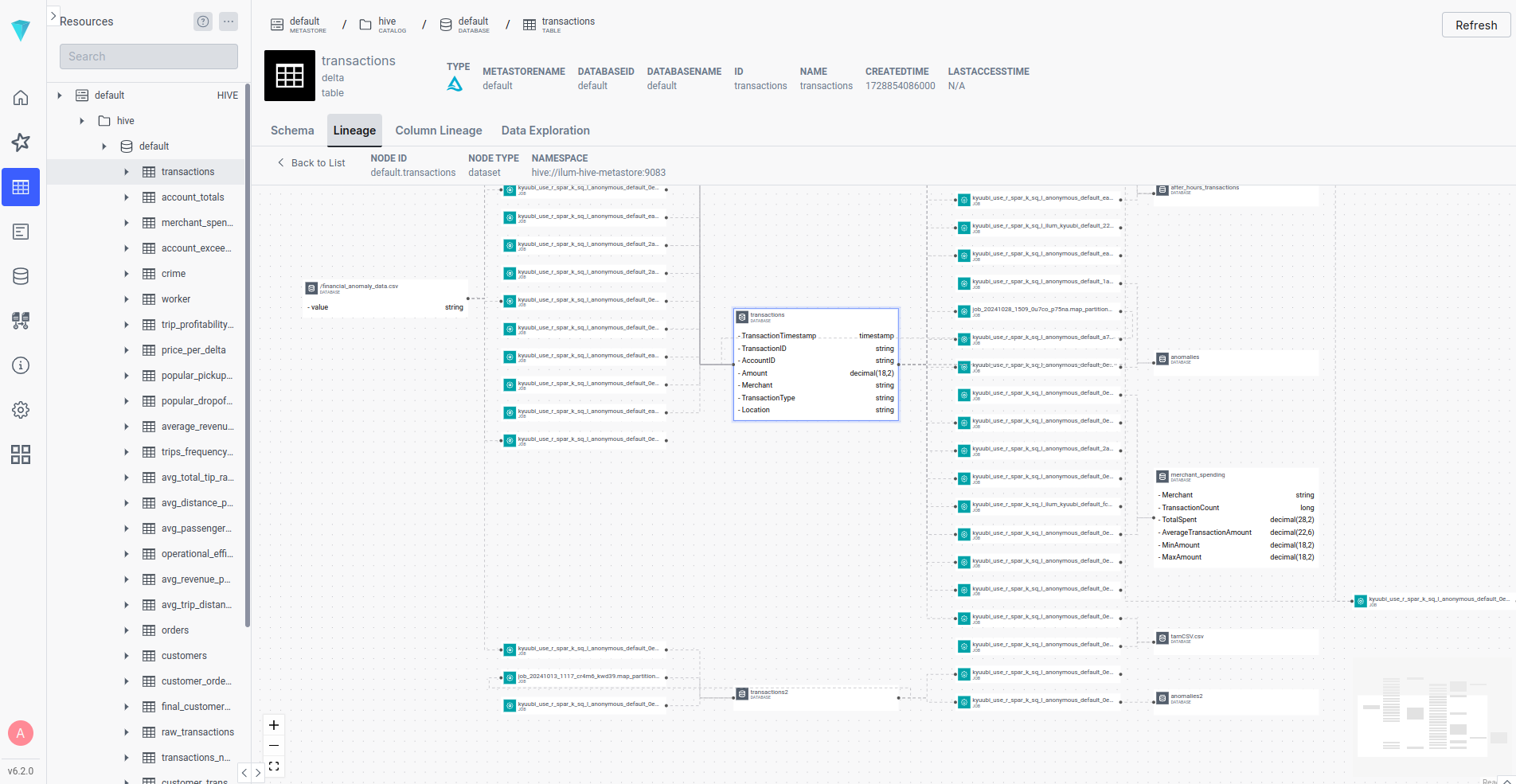Expand the raw_transactions tree item
This screenshot has height=784, width=1516.
tap(126, 731)
